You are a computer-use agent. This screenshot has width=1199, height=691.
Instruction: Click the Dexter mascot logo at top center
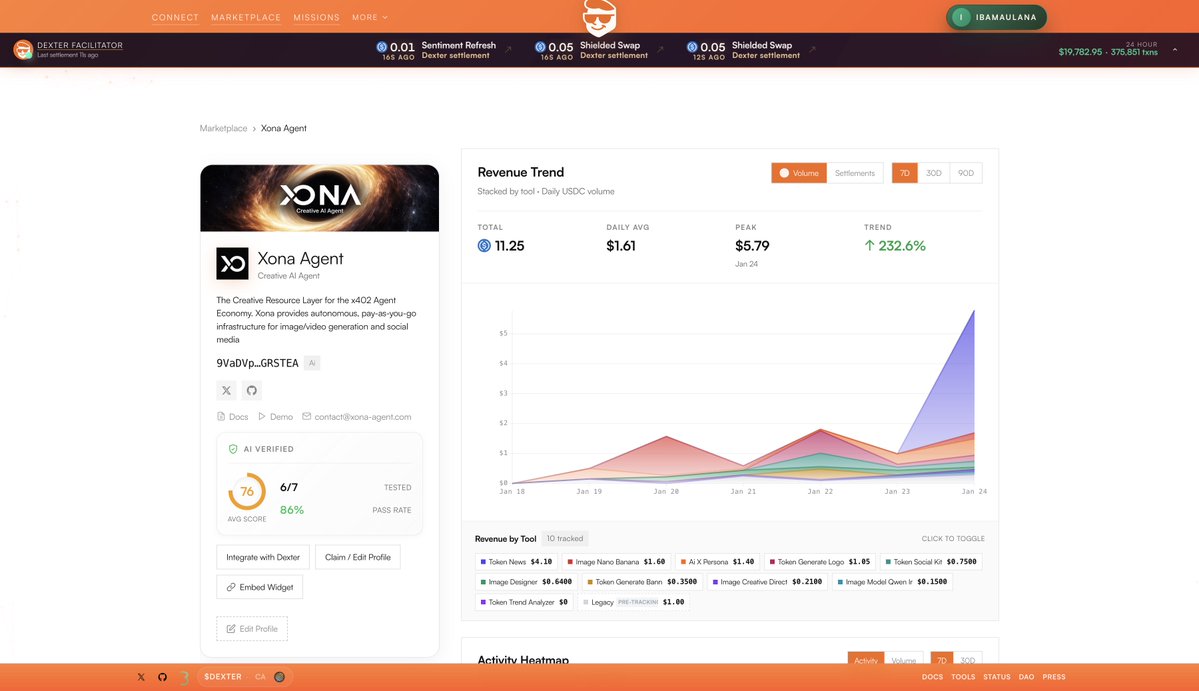(599, 17)
